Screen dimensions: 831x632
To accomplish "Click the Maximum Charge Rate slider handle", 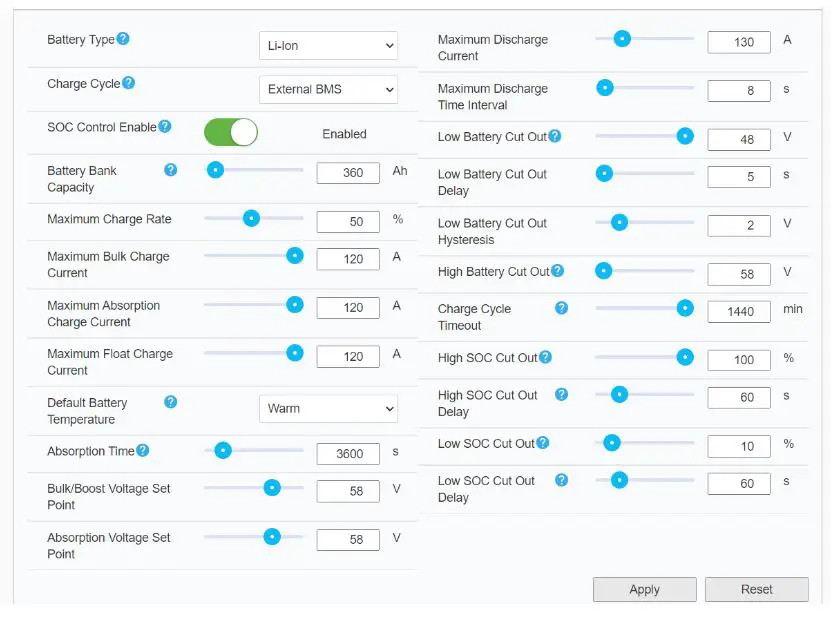I will point(252,217).
